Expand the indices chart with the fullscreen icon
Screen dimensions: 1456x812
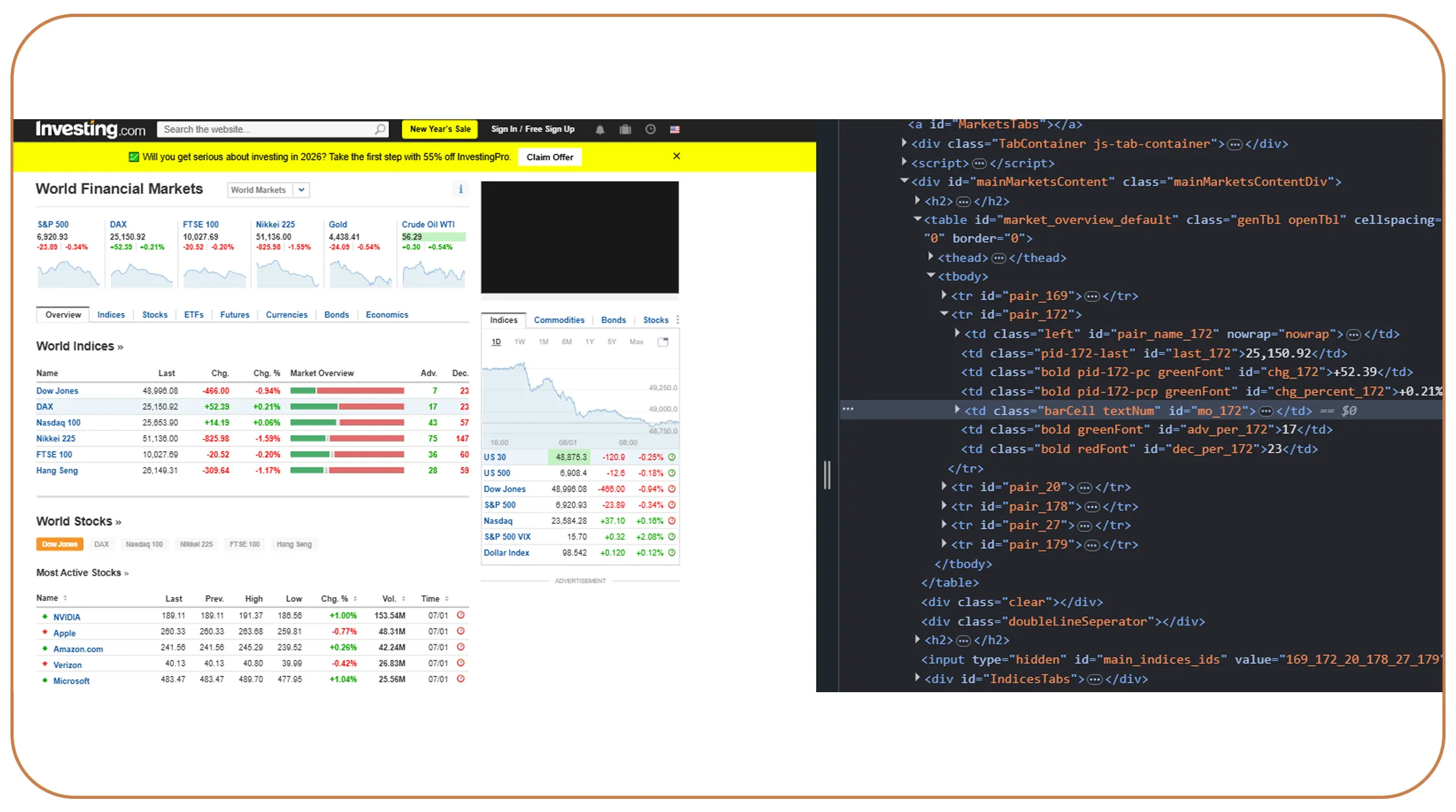pyautogui.click(x=663, y=341)
